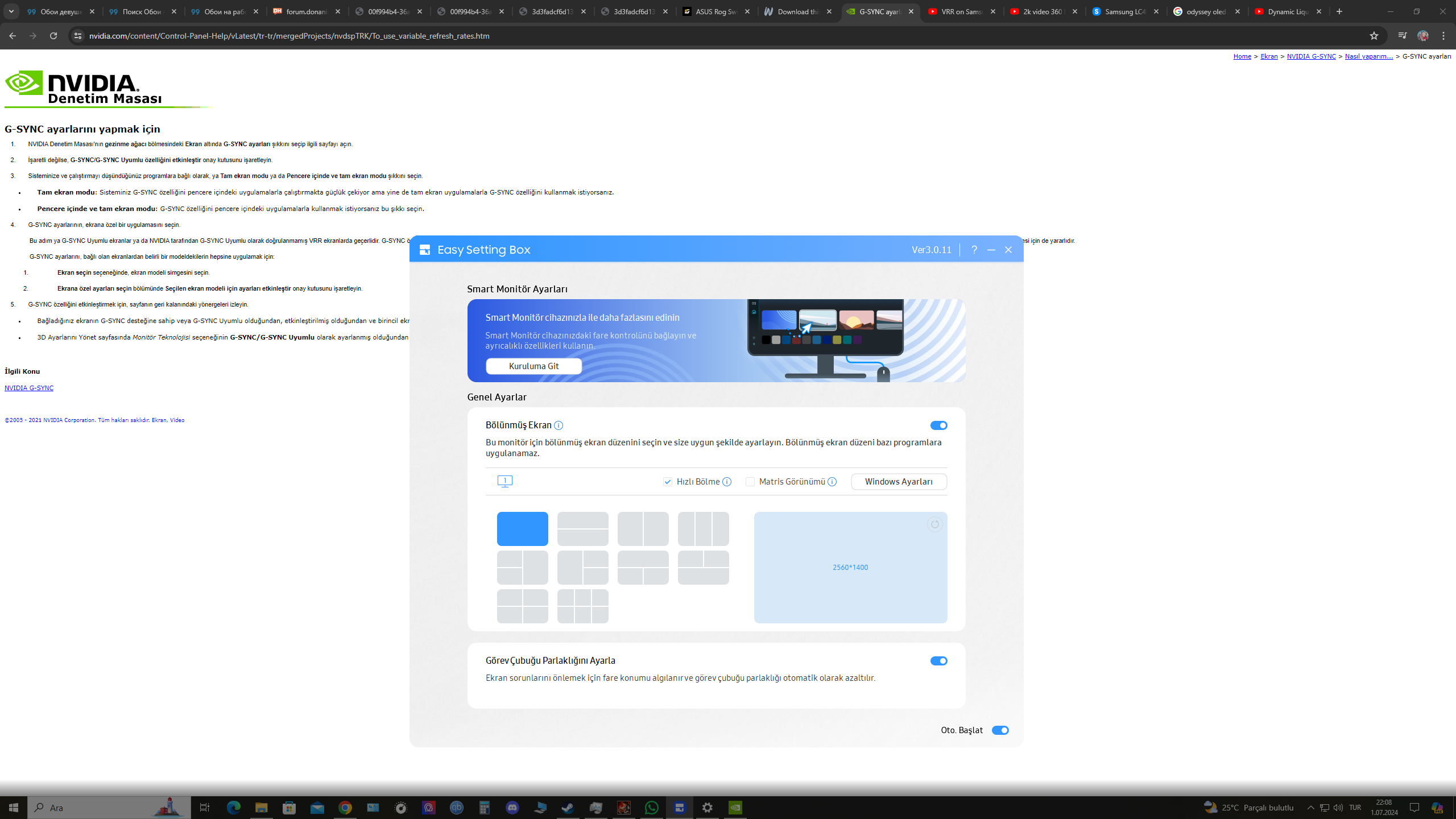Screen dimensions: 1456x819
Task: Go back in Chrome
Action: pyautogui.click(x=13, y=36)
